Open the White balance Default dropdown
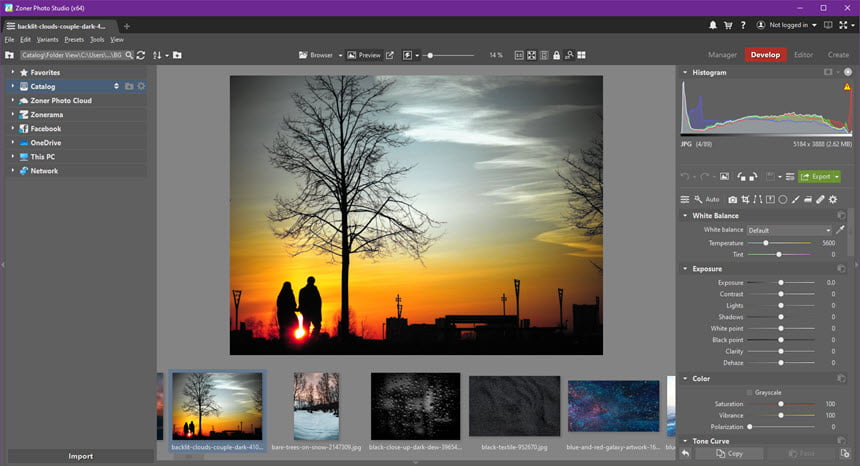 [x=789, y=230]
